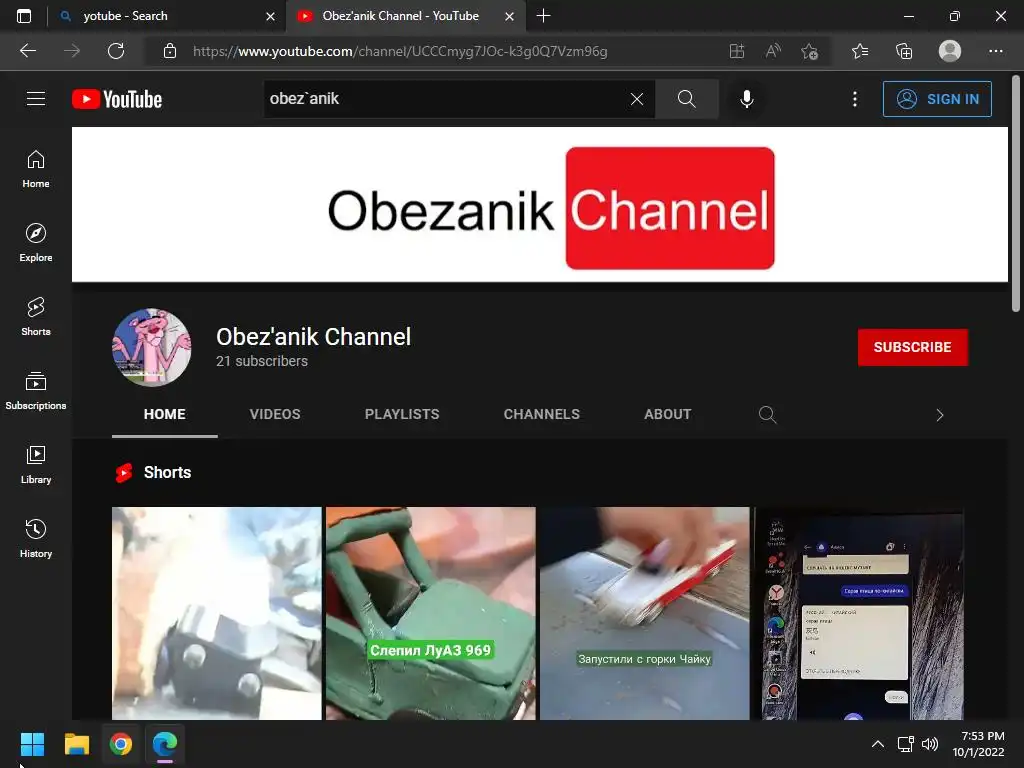Open the first Shorts thumbnail with toy car
This screenshot has height=768, width=1024.
(217, 613)
